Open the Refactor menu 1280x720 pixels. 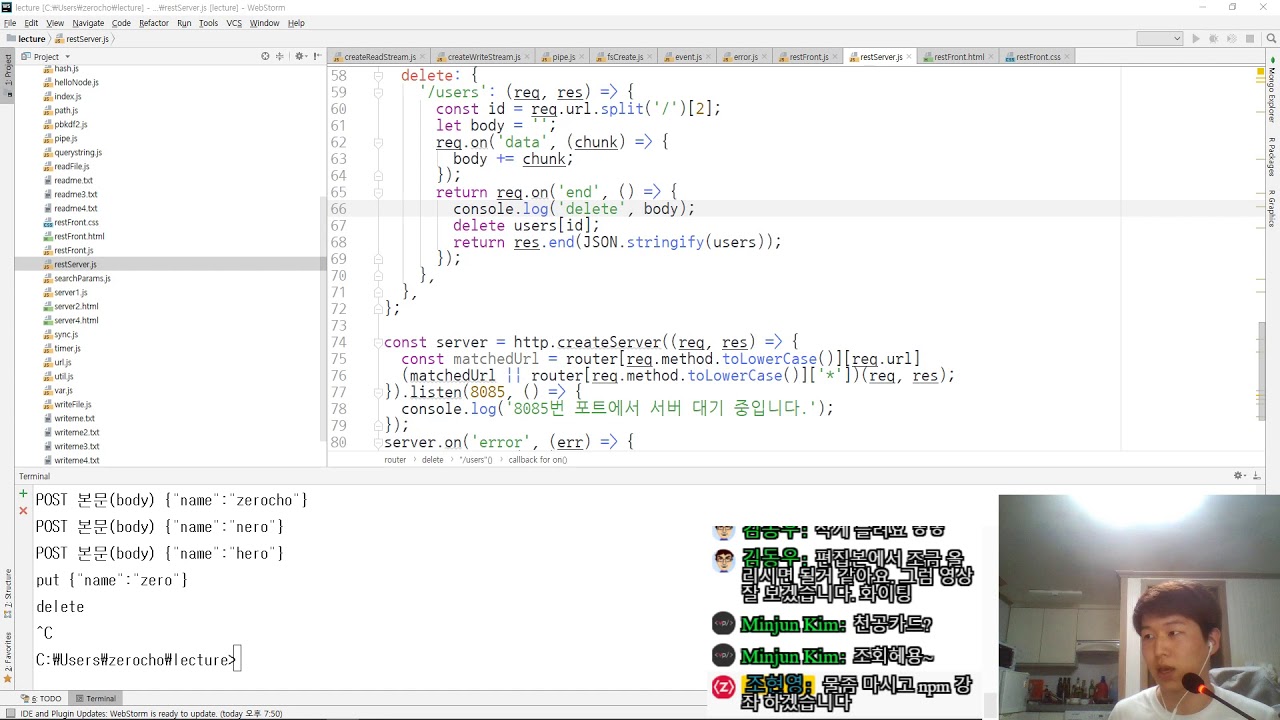[154, 23]
